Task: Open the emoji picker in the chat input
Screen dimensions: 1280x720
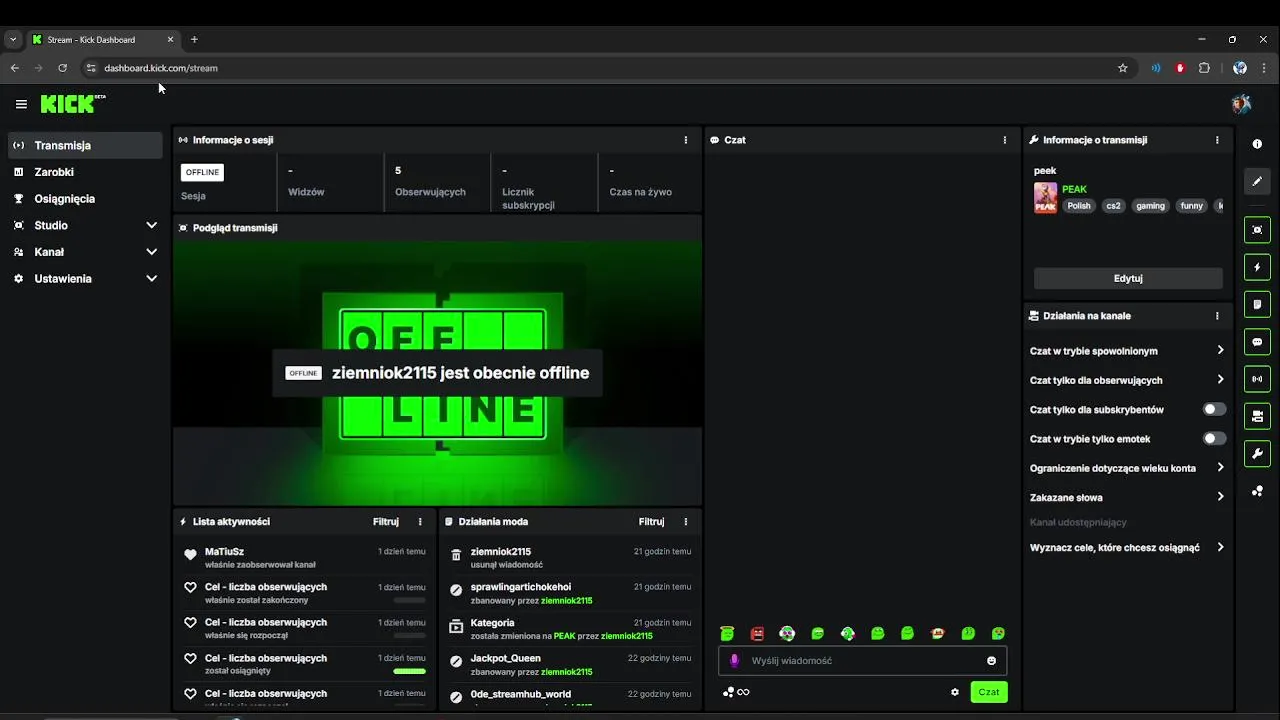Action: click(992, 660)
